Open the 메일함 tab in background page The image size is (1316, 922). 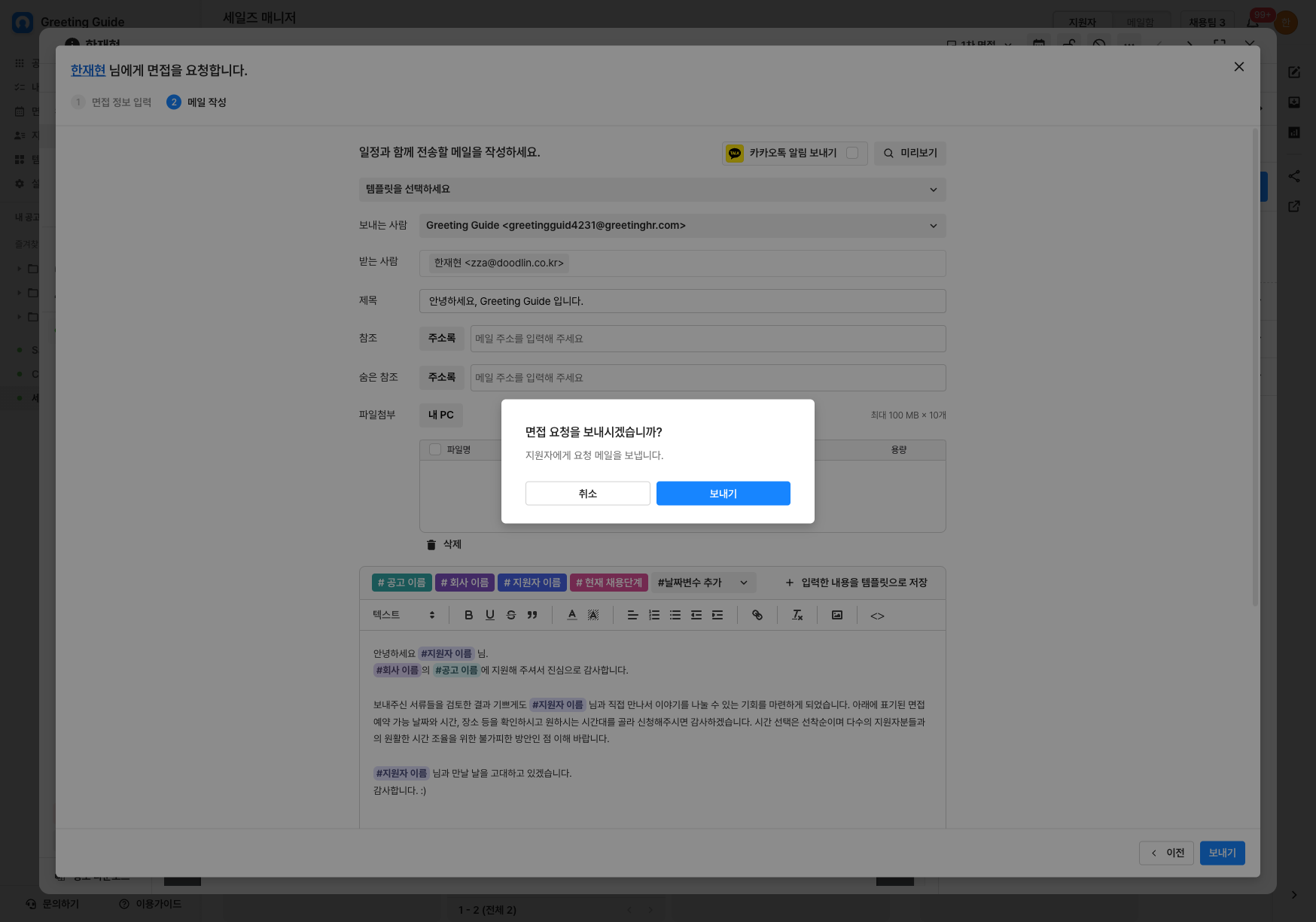pos(1140,23)
